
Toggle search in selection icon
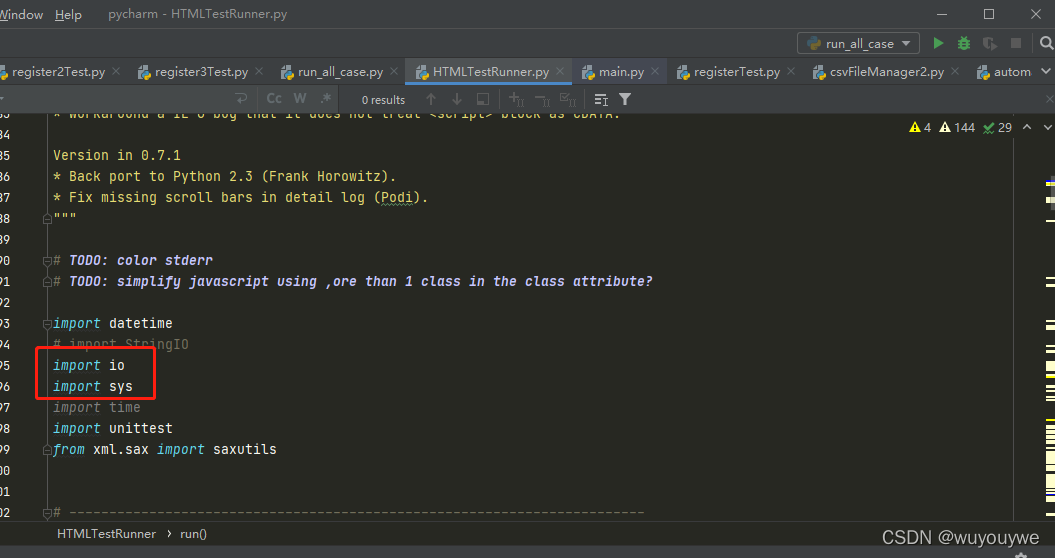[x=482, y=99]
